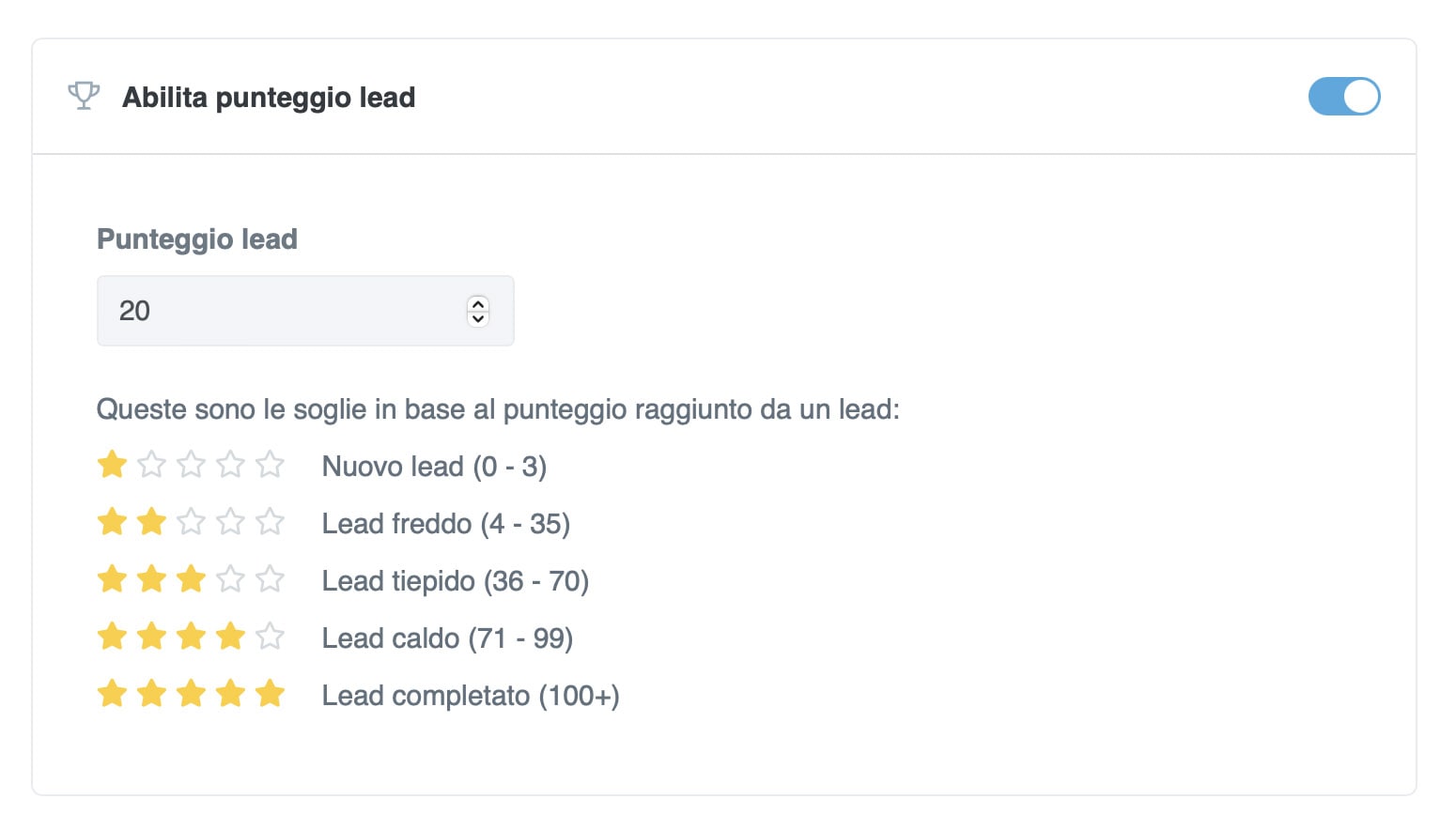
Task: Click the third filled star in Lead tiepido row
Action: pyautogui.click(x=192, y=578)
